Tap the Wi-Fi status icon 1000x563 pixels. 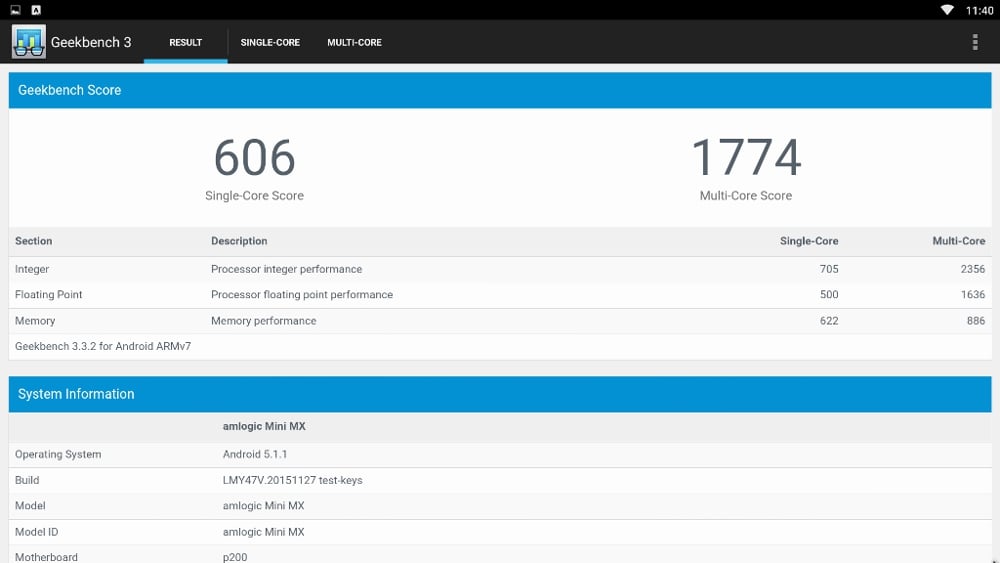947,10
